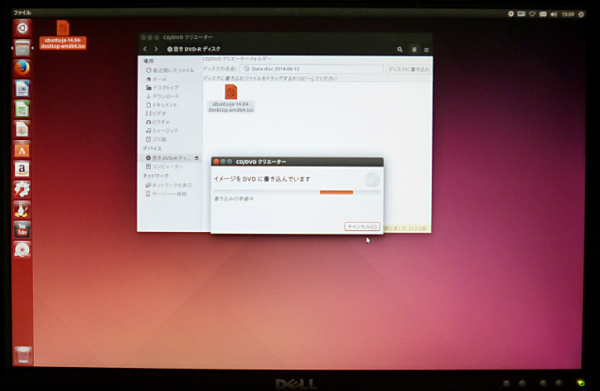Open the sound volume indicator in top panel
This screenshot has height=391, width=600.
554,14
